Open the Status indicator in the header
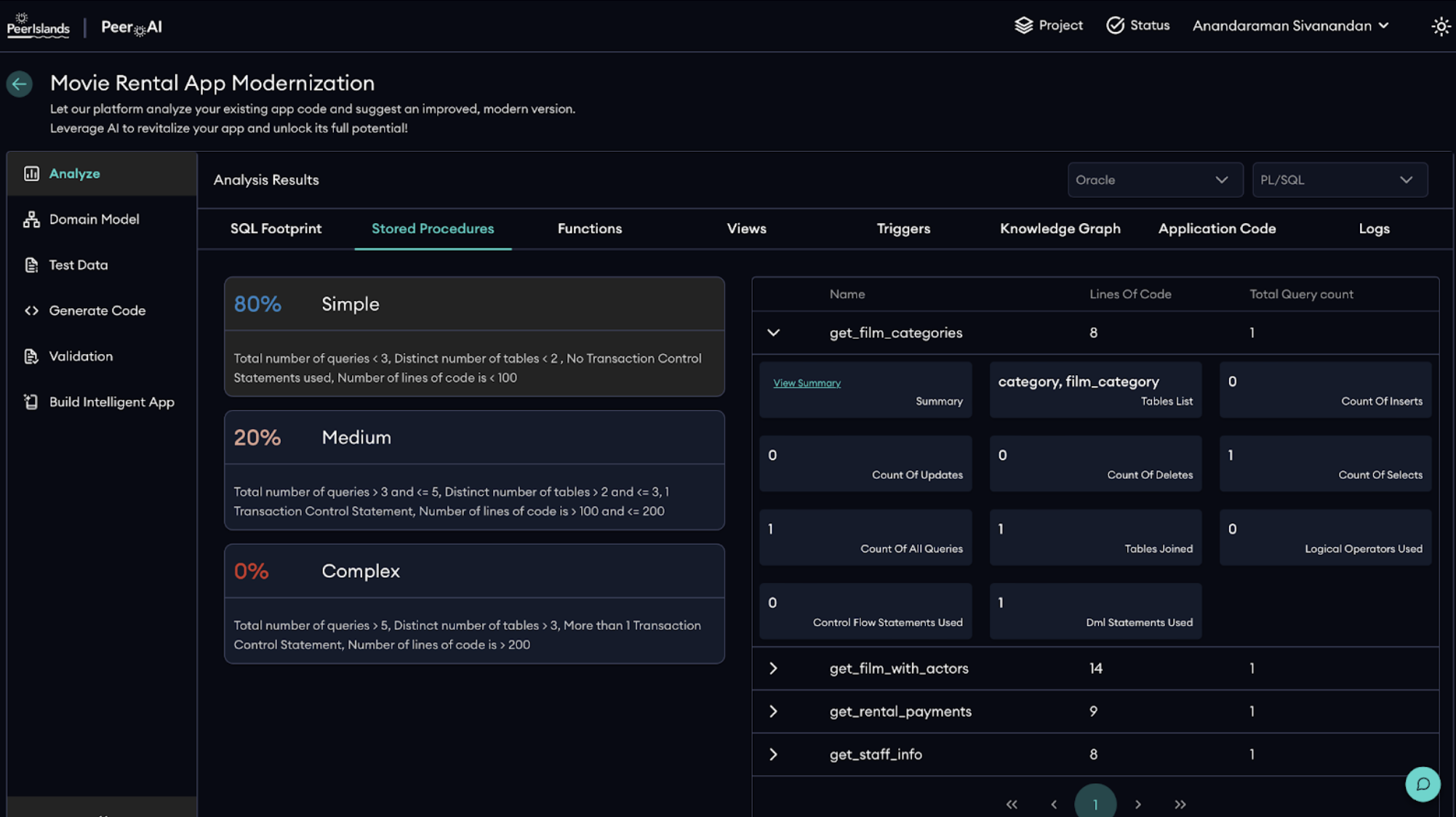 coord(1115,25)
